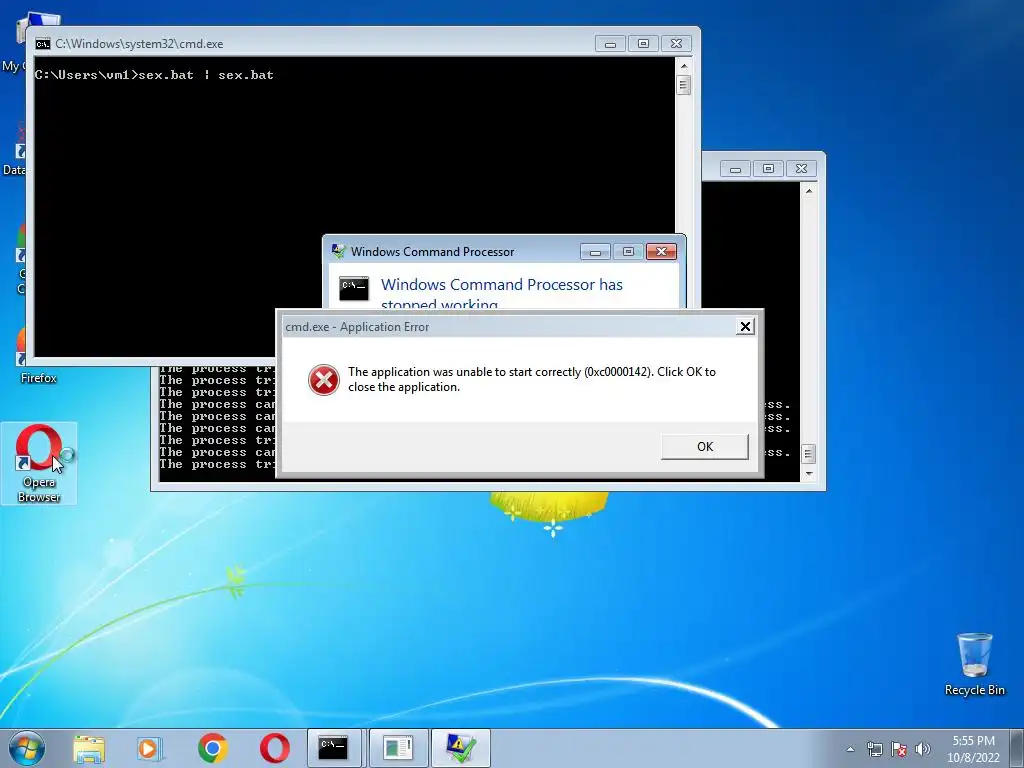Viewport: 1024px width, 768px height.
Task: Select the Firefox desktop shortcut
Action: pos(38,356)
